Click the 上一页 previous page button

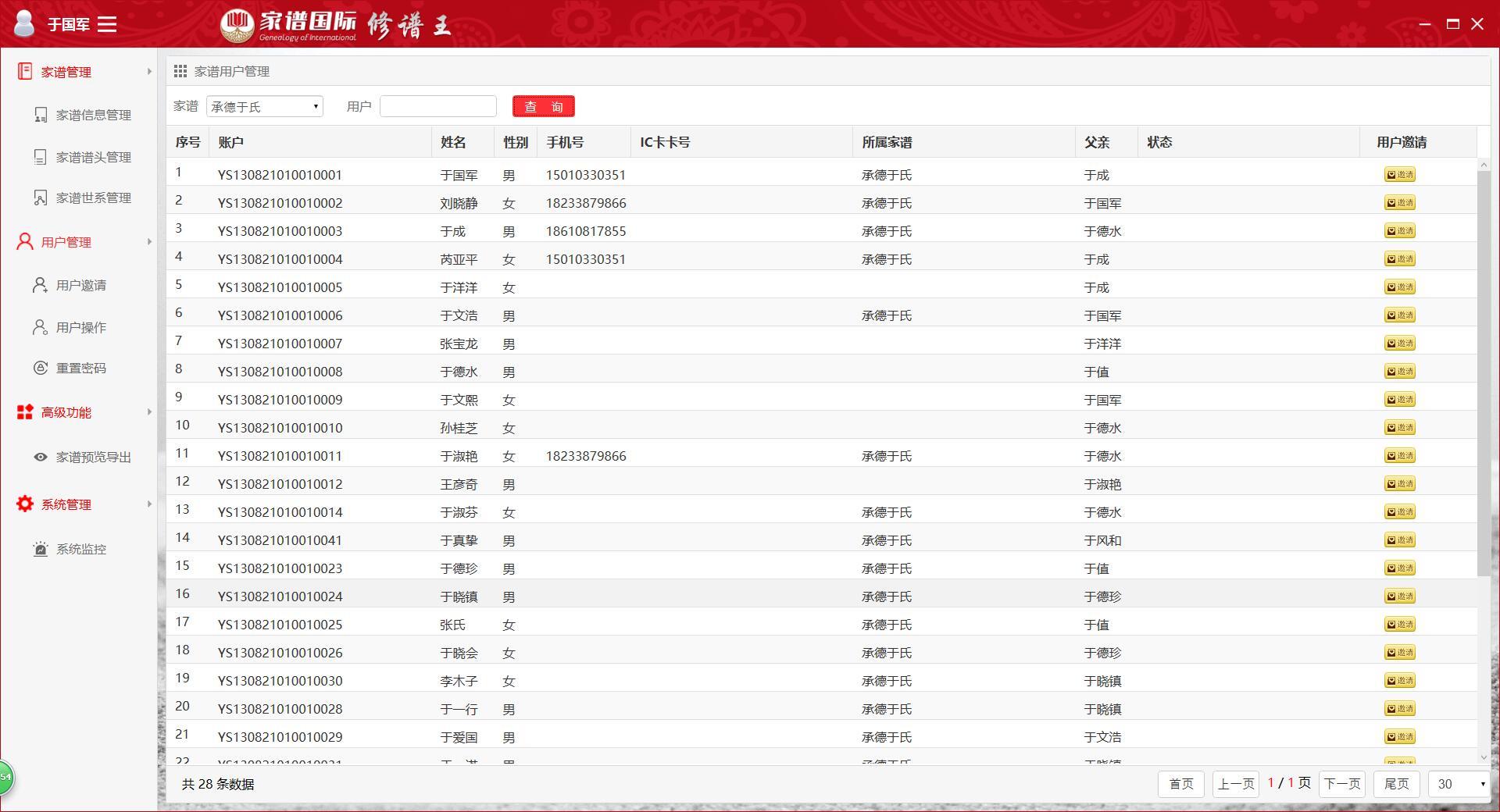point(1236,784)
